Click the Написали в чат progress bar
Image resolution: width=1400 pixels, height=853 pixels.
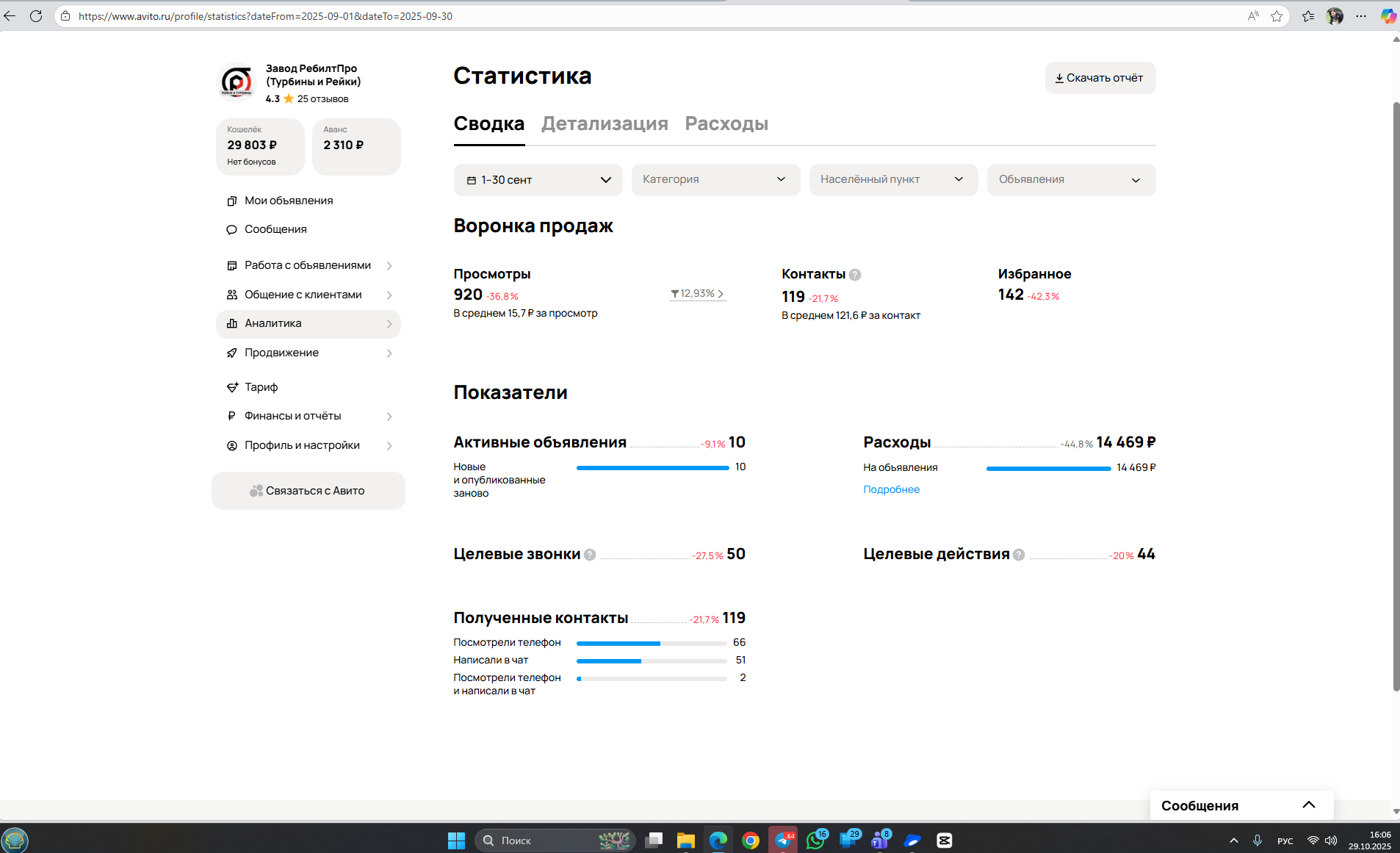click(652, 661)
